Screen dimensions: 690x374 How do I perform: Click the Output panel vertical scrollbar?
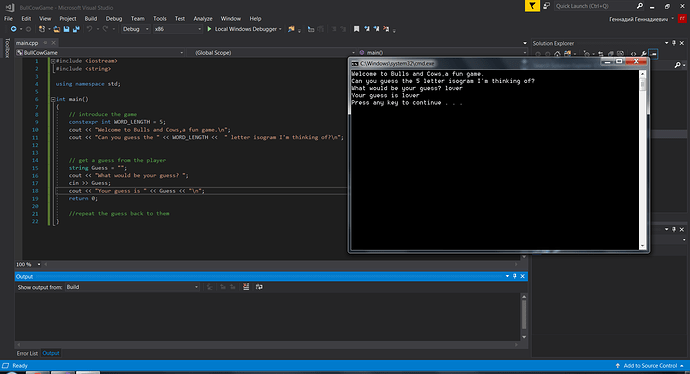[x=524, y=317]
